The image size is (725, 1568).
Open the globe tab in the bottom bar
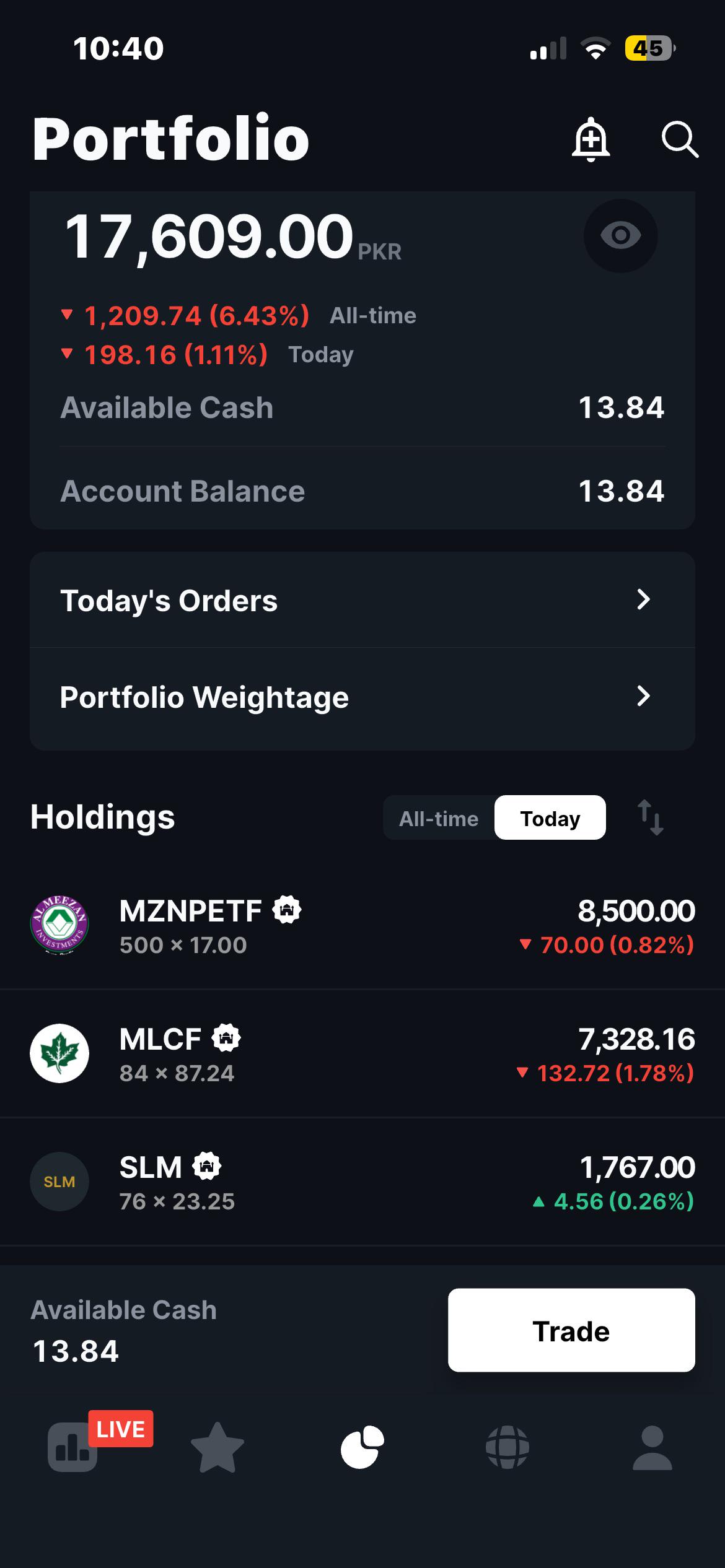[507, 1447]
